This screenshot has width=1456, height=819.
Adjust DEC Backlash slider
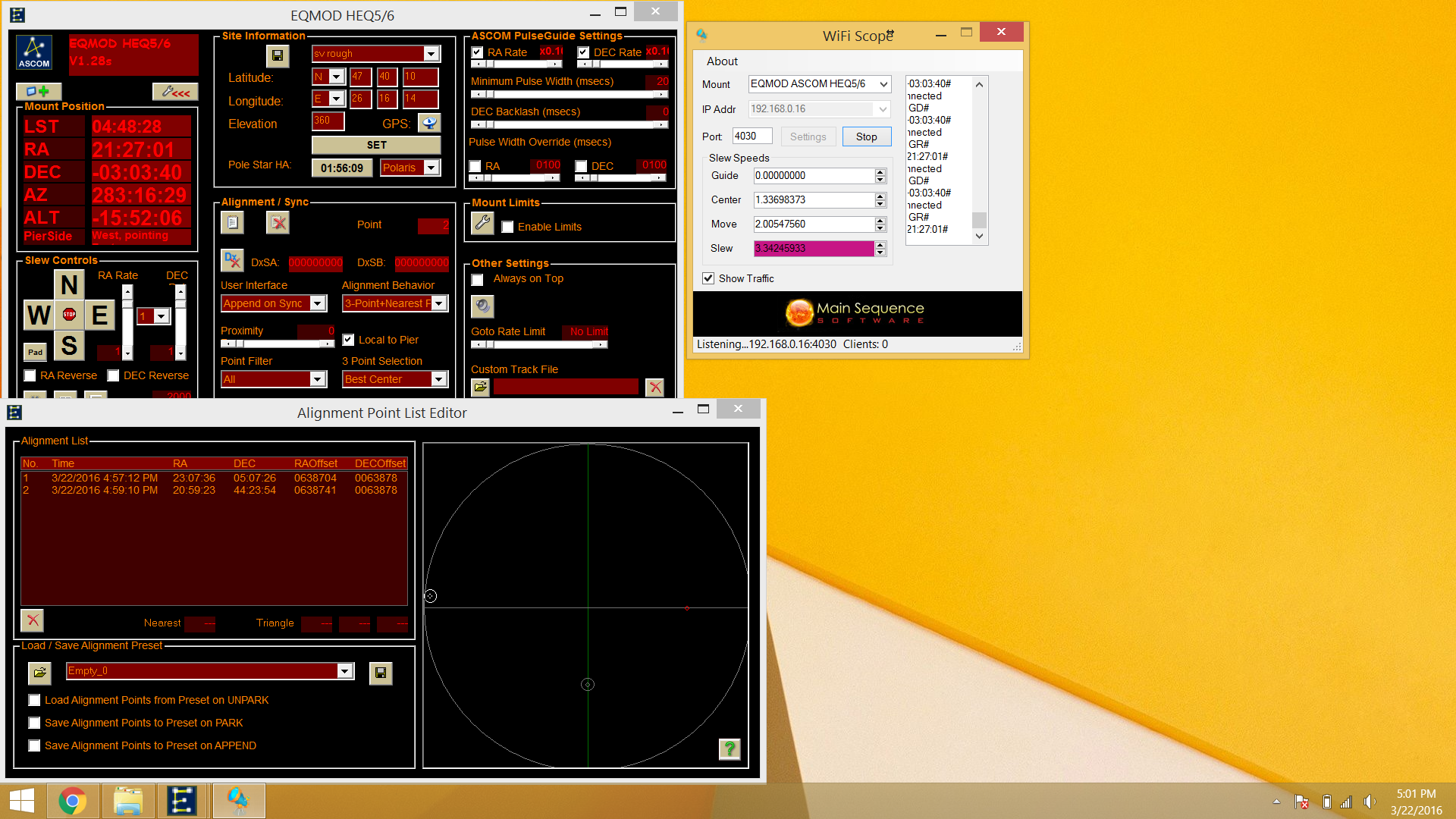tap(569, 124)
